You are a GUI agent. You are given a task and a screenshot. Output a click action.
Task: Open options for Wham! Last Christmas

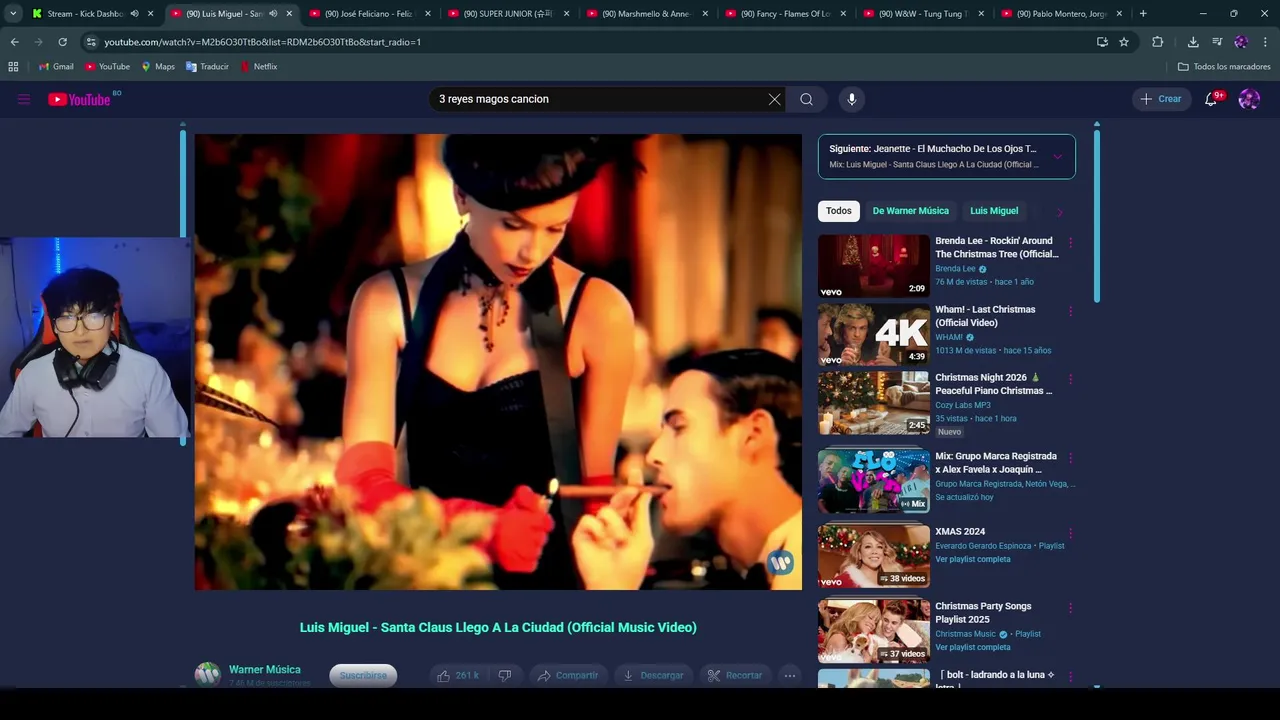pyautogui.click(x=1070, y=311)
